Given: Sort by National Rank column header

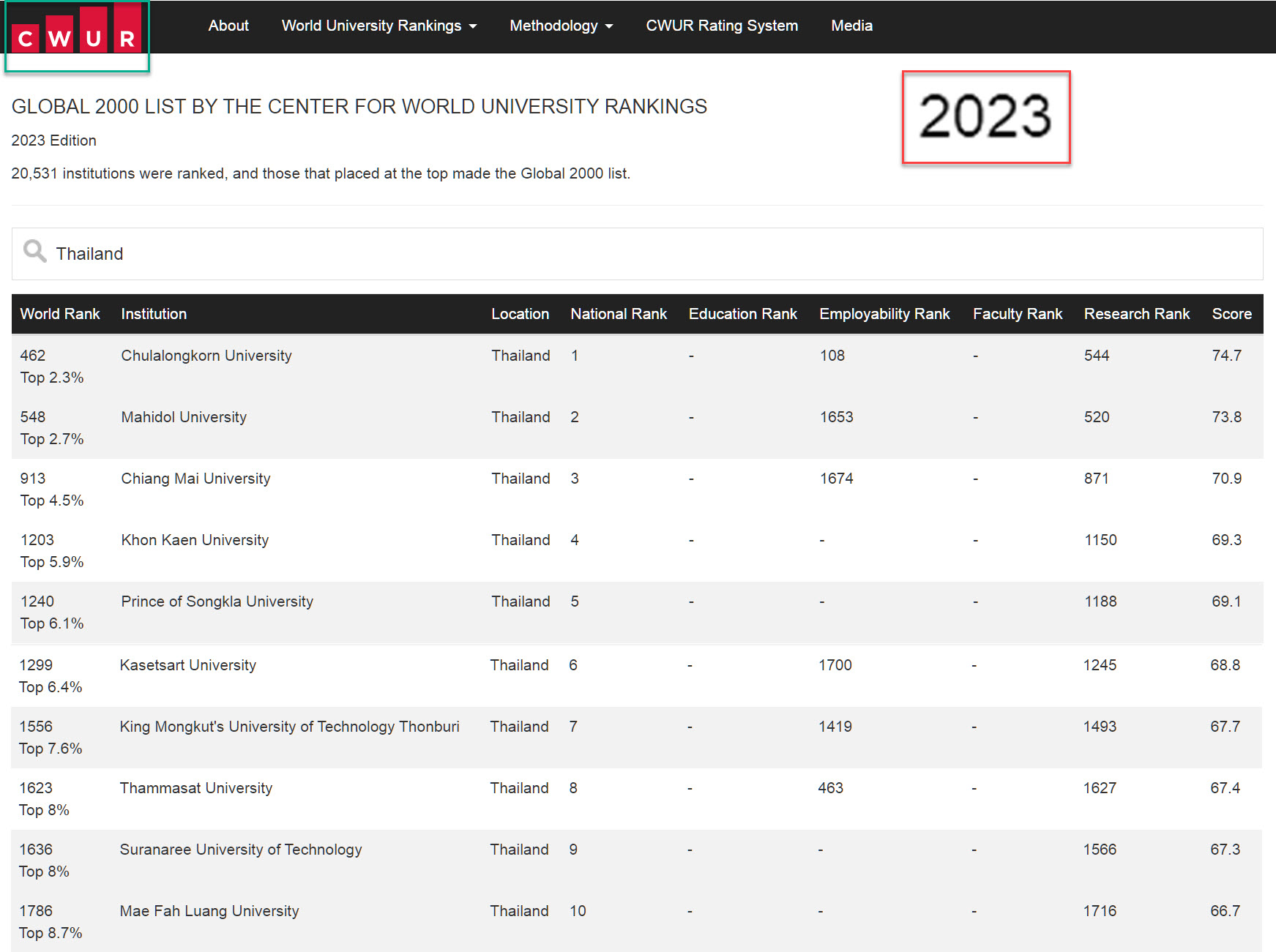Looking at the screenshot, I should [619, 314].
